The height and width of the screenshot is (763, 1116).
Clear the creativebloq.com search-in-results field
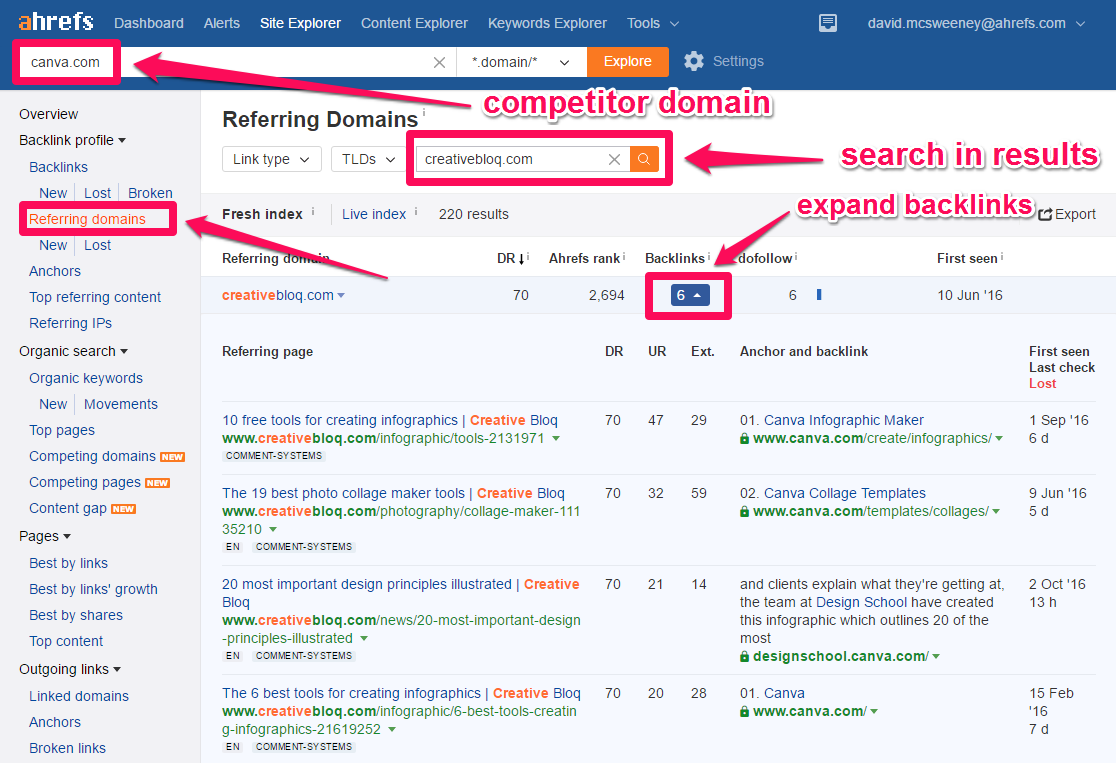click(614, 159)
